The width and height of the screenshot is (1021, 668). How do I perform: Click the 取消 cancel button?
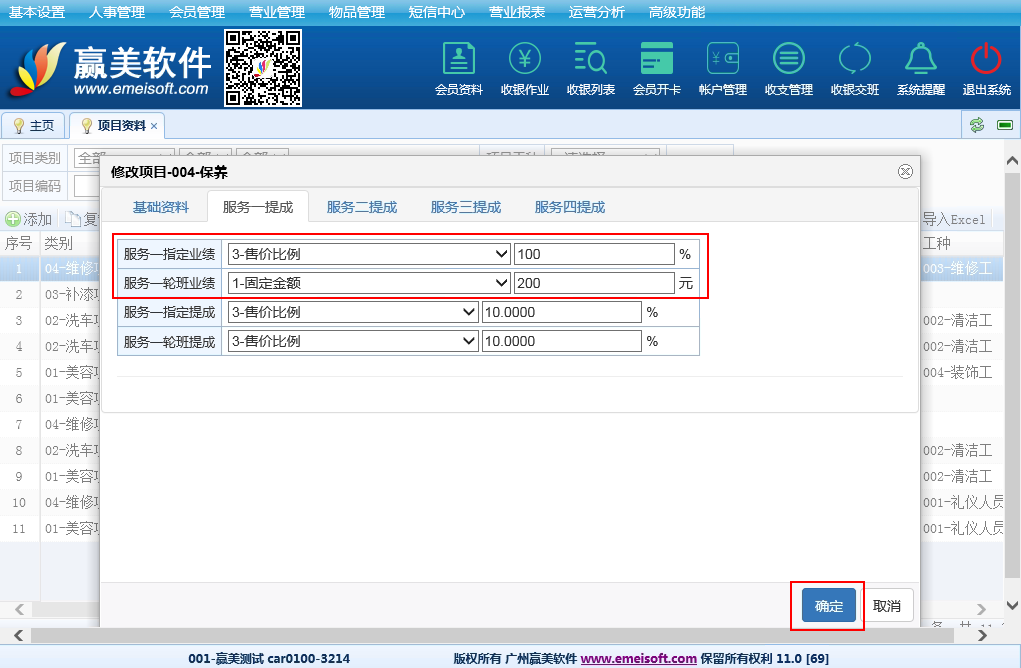[x=886, y=606]
